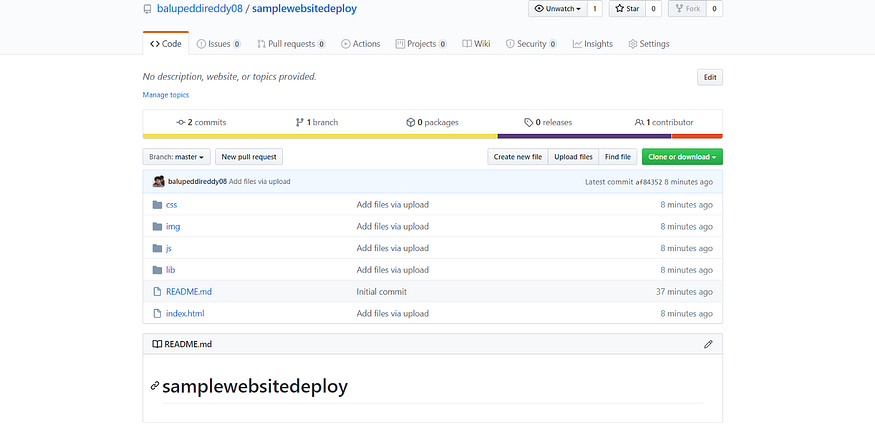Open the Insights tab
Viewport: 875px width, 424px height.
tap(593, 44)
